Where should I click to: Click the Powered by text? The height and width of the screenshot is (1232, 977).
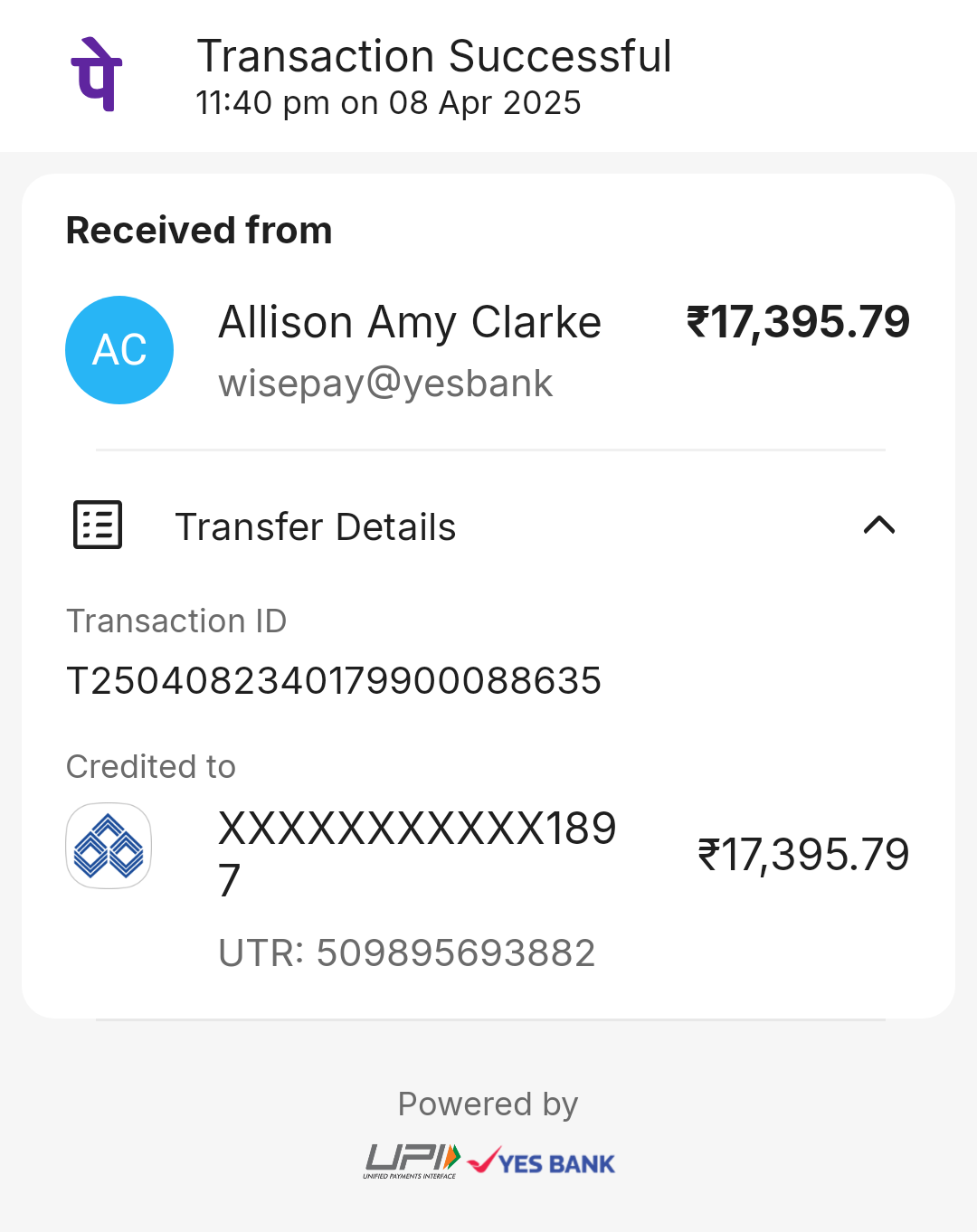488,1104
